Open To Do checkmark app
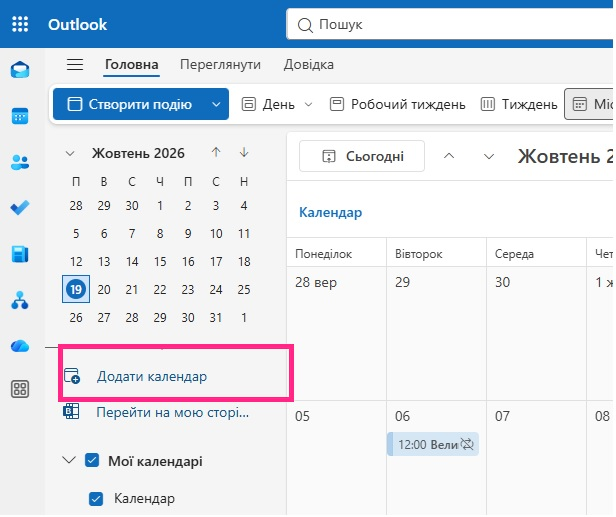 click(20, 208)
